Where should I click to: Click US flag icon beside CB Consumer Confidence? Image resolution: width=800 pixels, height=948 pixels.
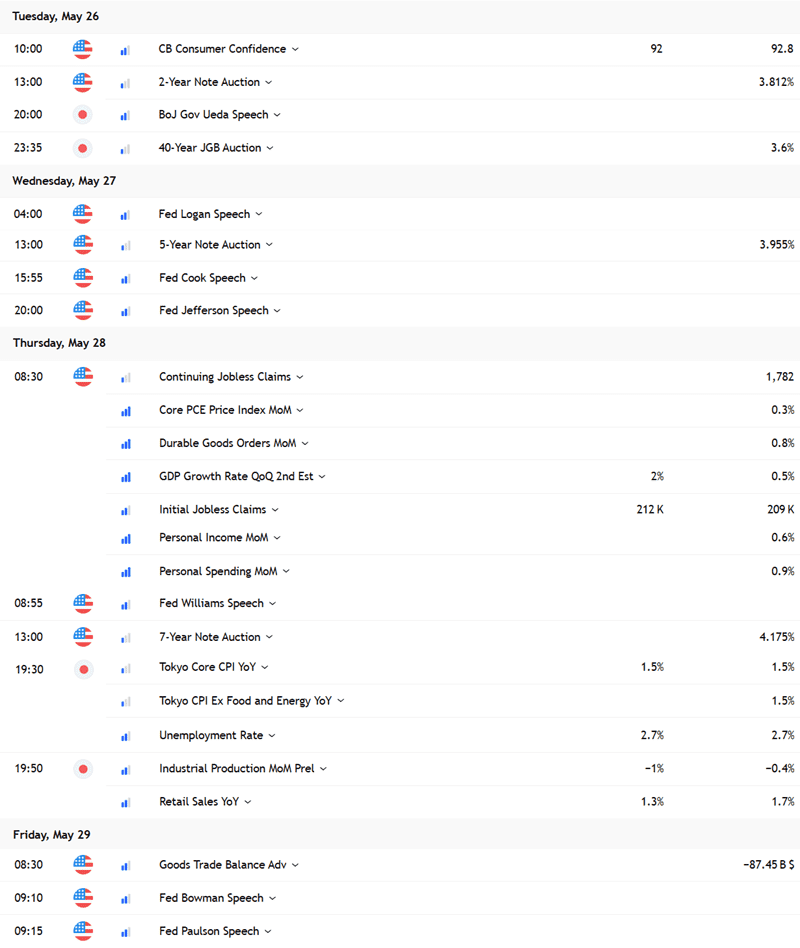[82, 49]
